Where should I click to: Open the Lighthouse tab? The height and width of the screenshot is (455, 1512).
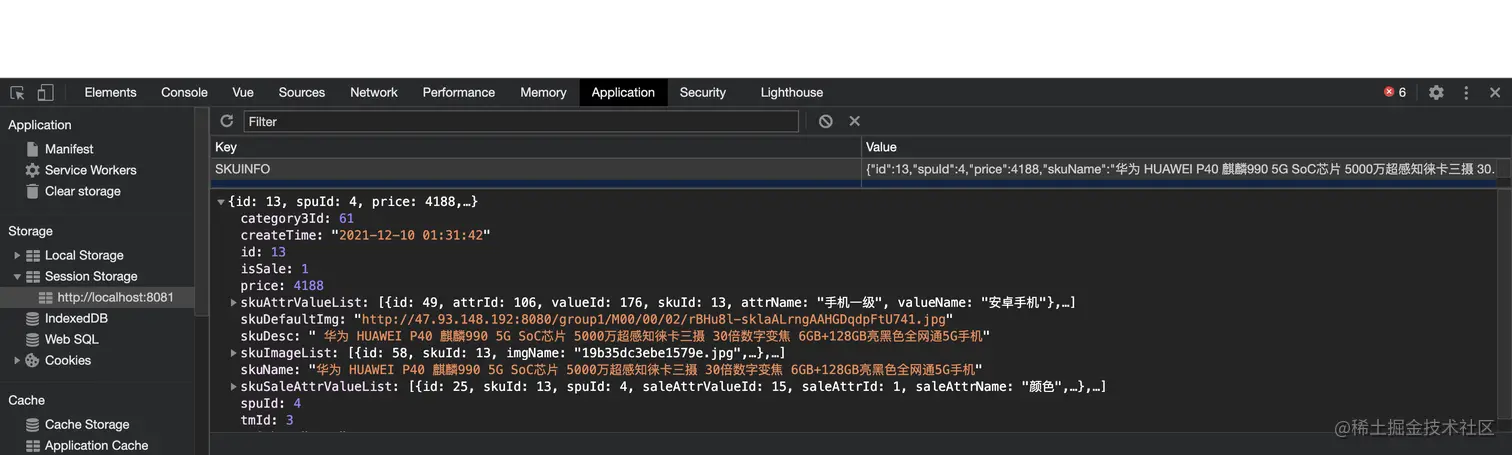(792, 92)
